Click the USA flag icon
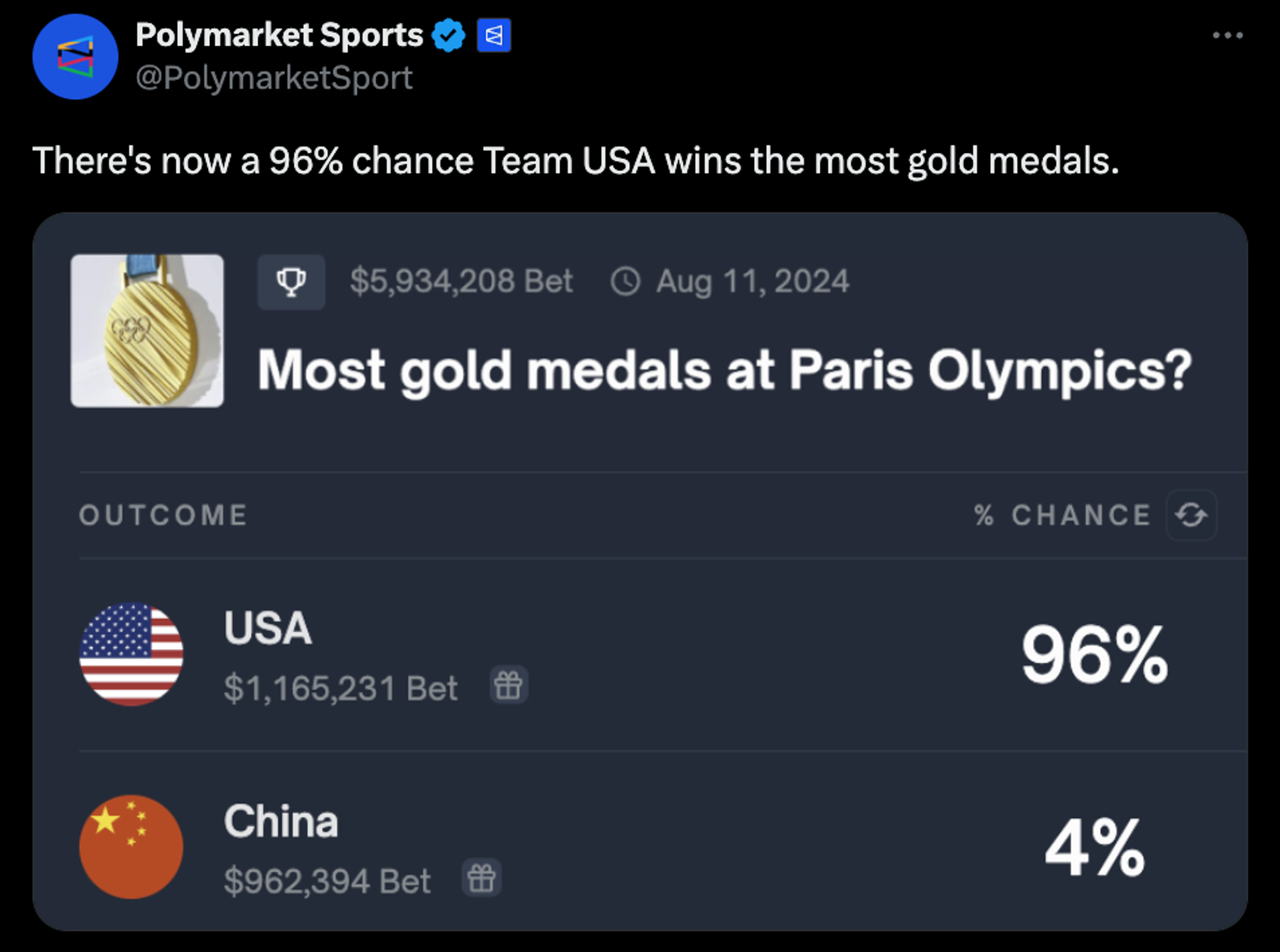Screen dimensions: 1280x952 (131, 654)
